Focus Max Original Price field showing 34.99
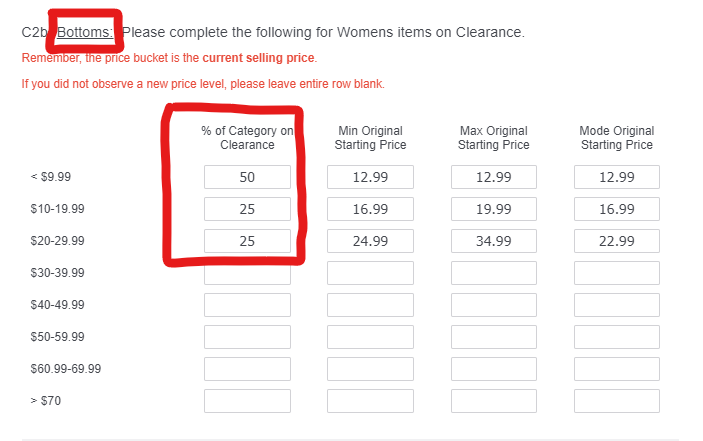 pos(494,241)
